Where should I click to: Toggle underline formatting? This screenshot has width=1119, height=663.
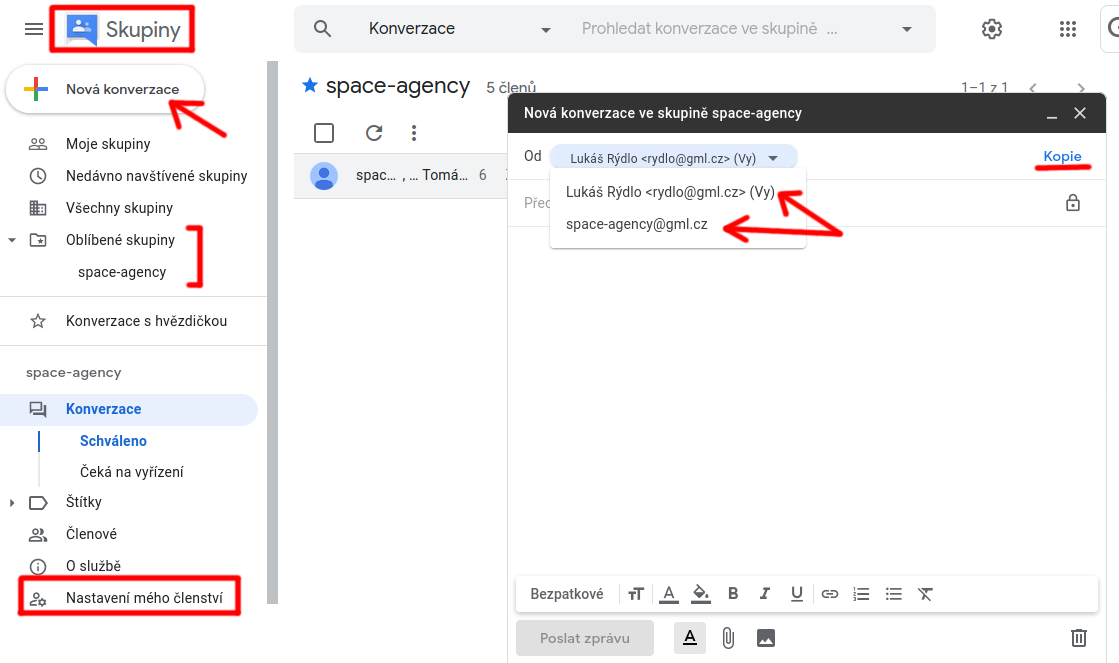point(797,594)
